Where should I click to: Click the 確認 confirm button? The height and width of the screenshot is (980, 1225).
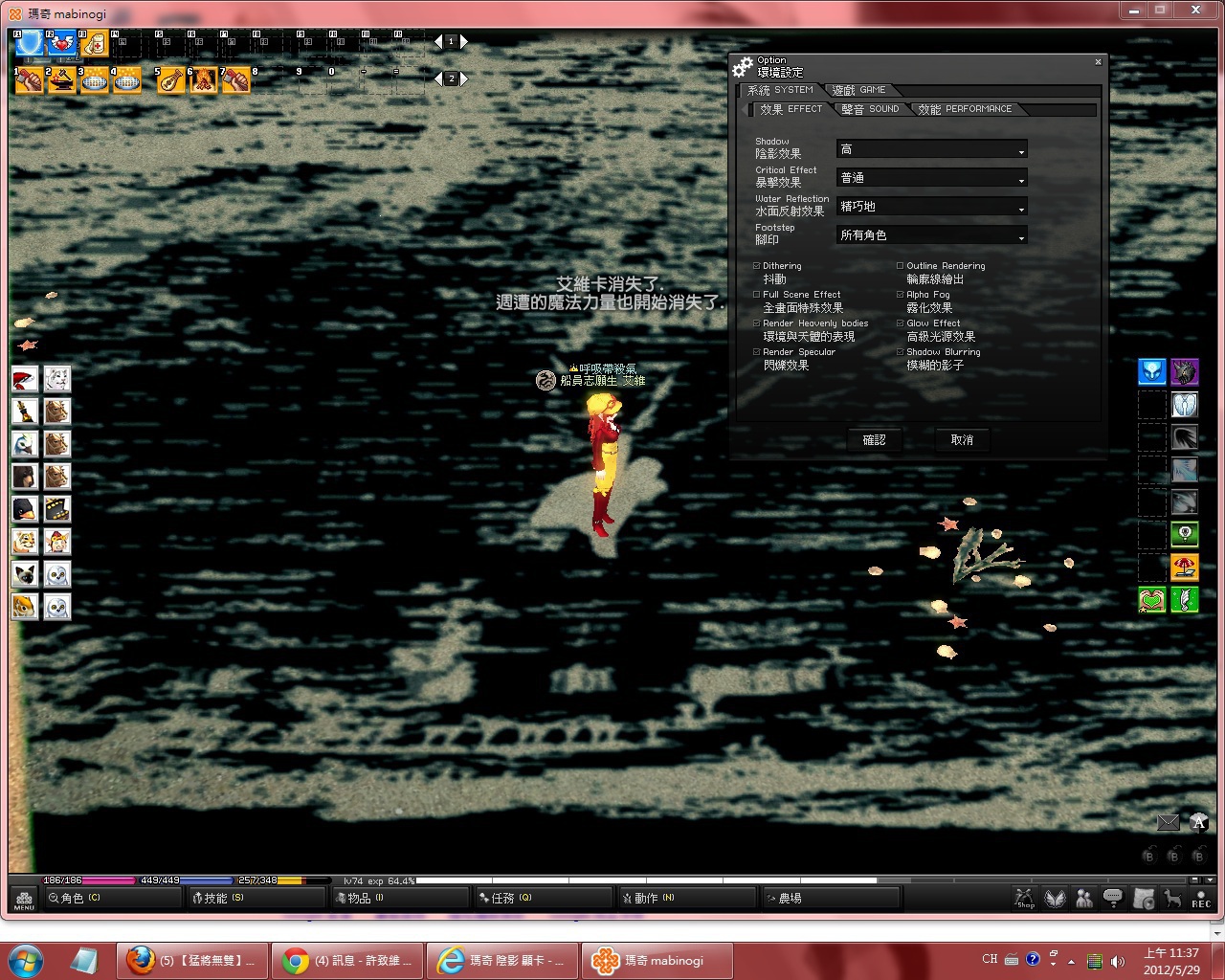point(874,440)
